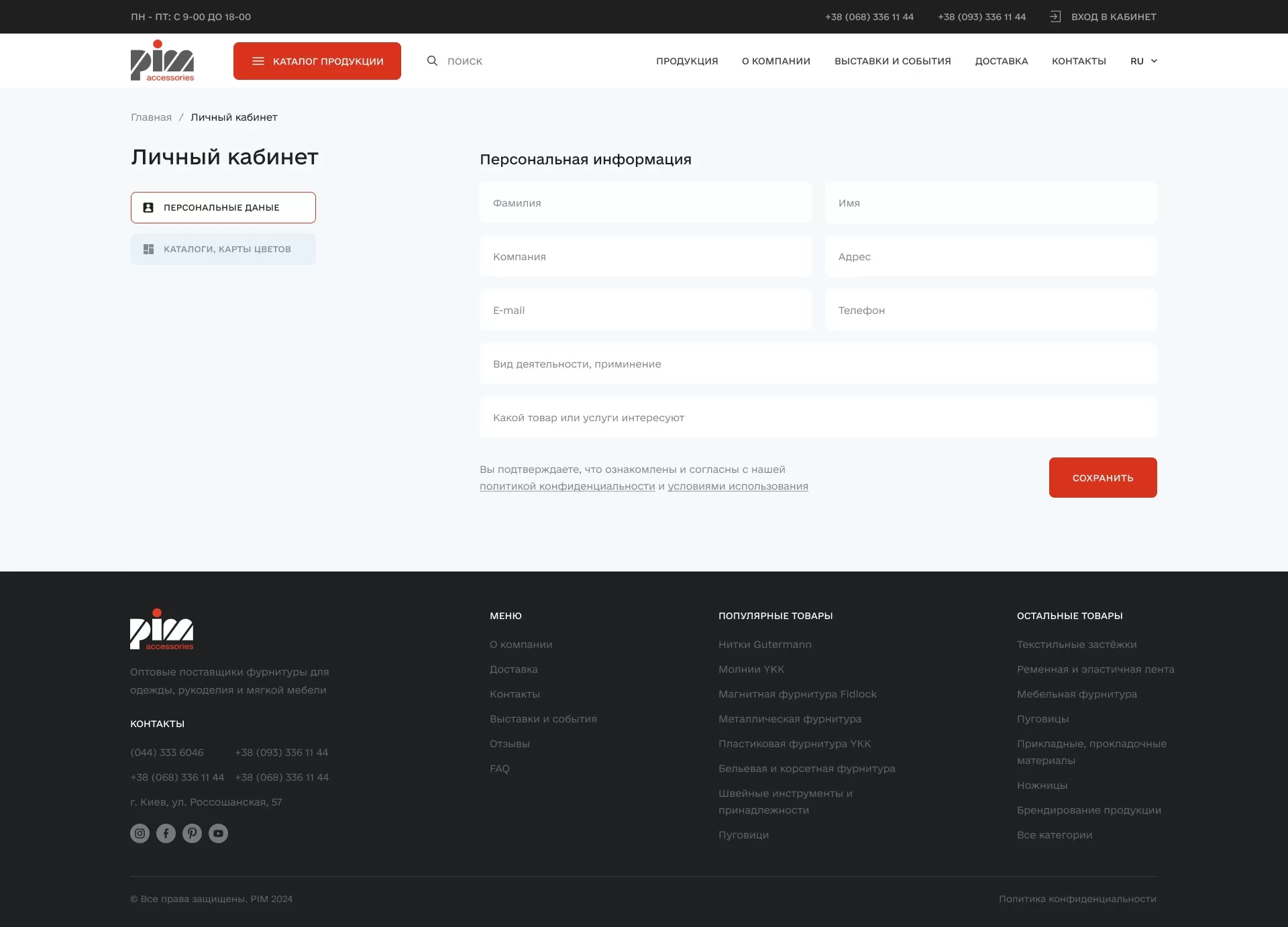
Task: Click the ВХОД В КАБИНЕТ login icon
Action: click(x=1055, y=16)
